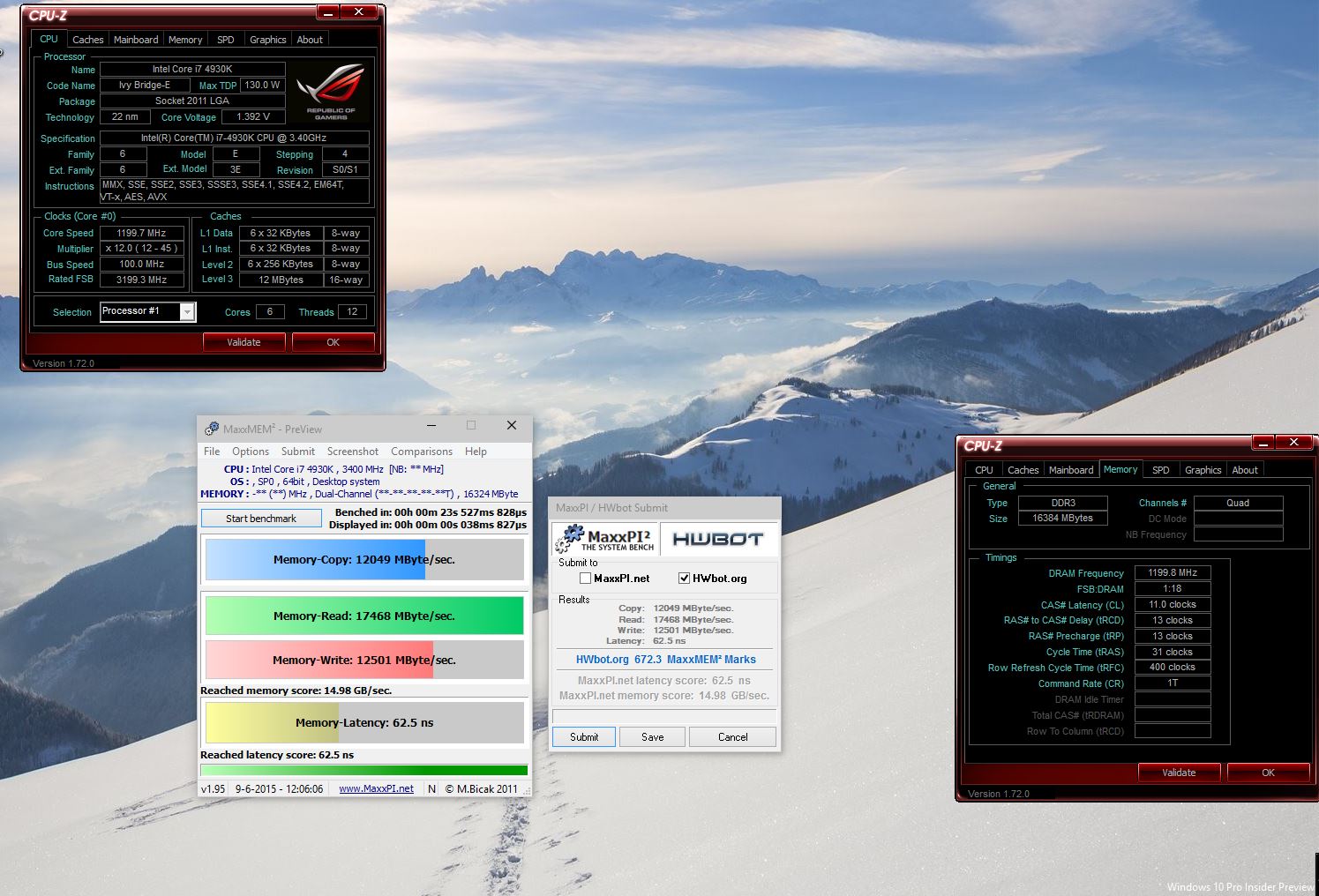The image size is (1319, 896).
Task: Click the Memory-Write result bar
Action: 364,660
